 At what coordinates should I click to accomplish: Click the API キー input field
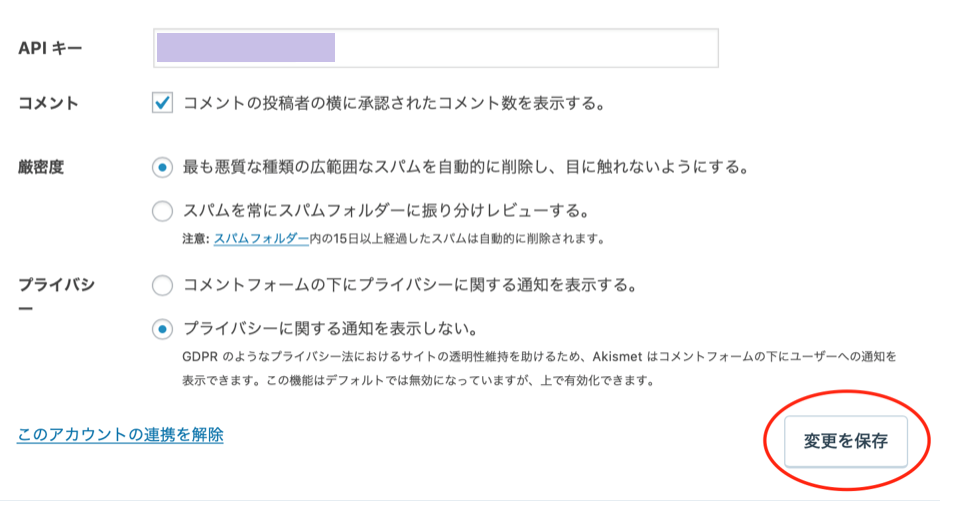435,48
